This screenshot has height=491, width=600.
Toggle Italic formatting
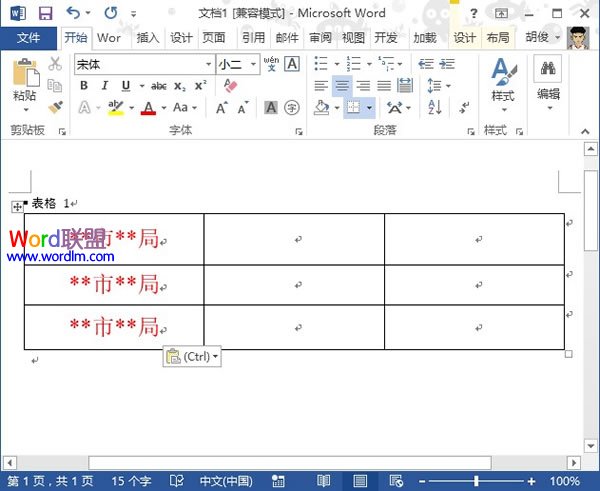coord(105,86)
